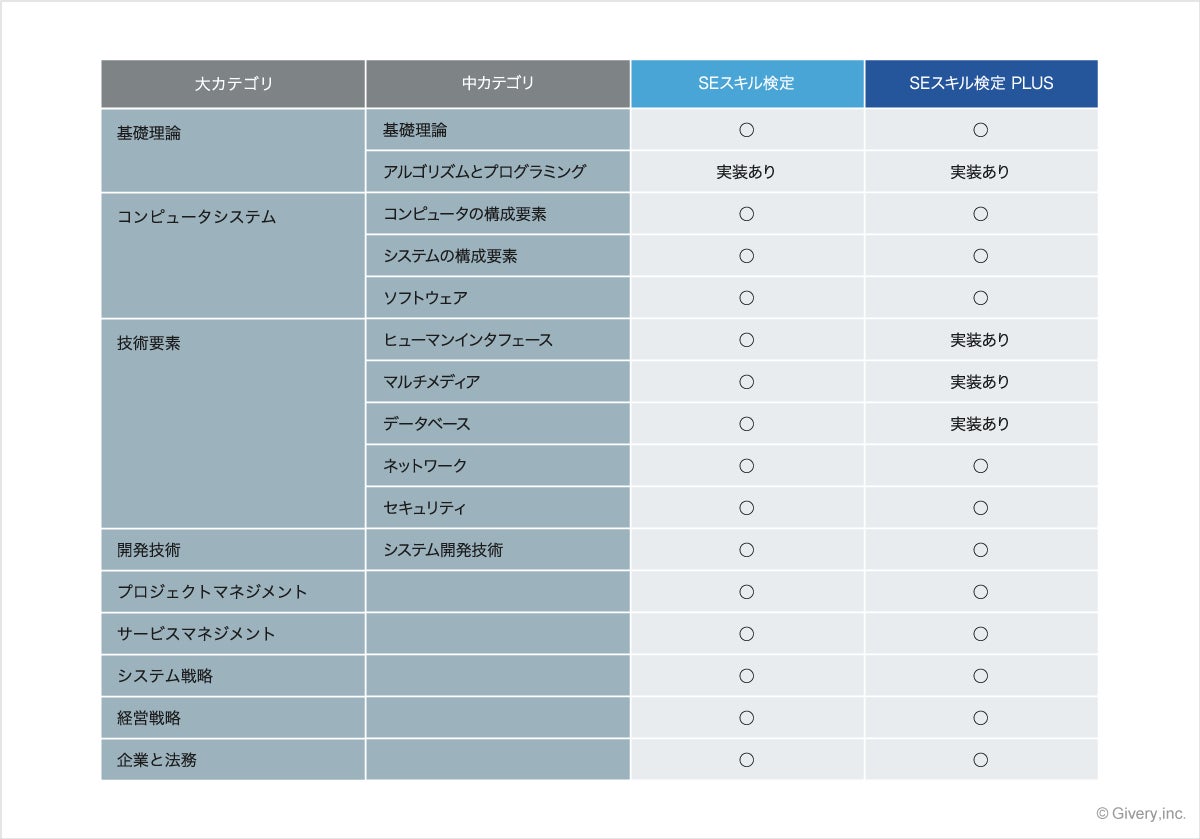Select the セキュリティ cell

pos(498,508)
